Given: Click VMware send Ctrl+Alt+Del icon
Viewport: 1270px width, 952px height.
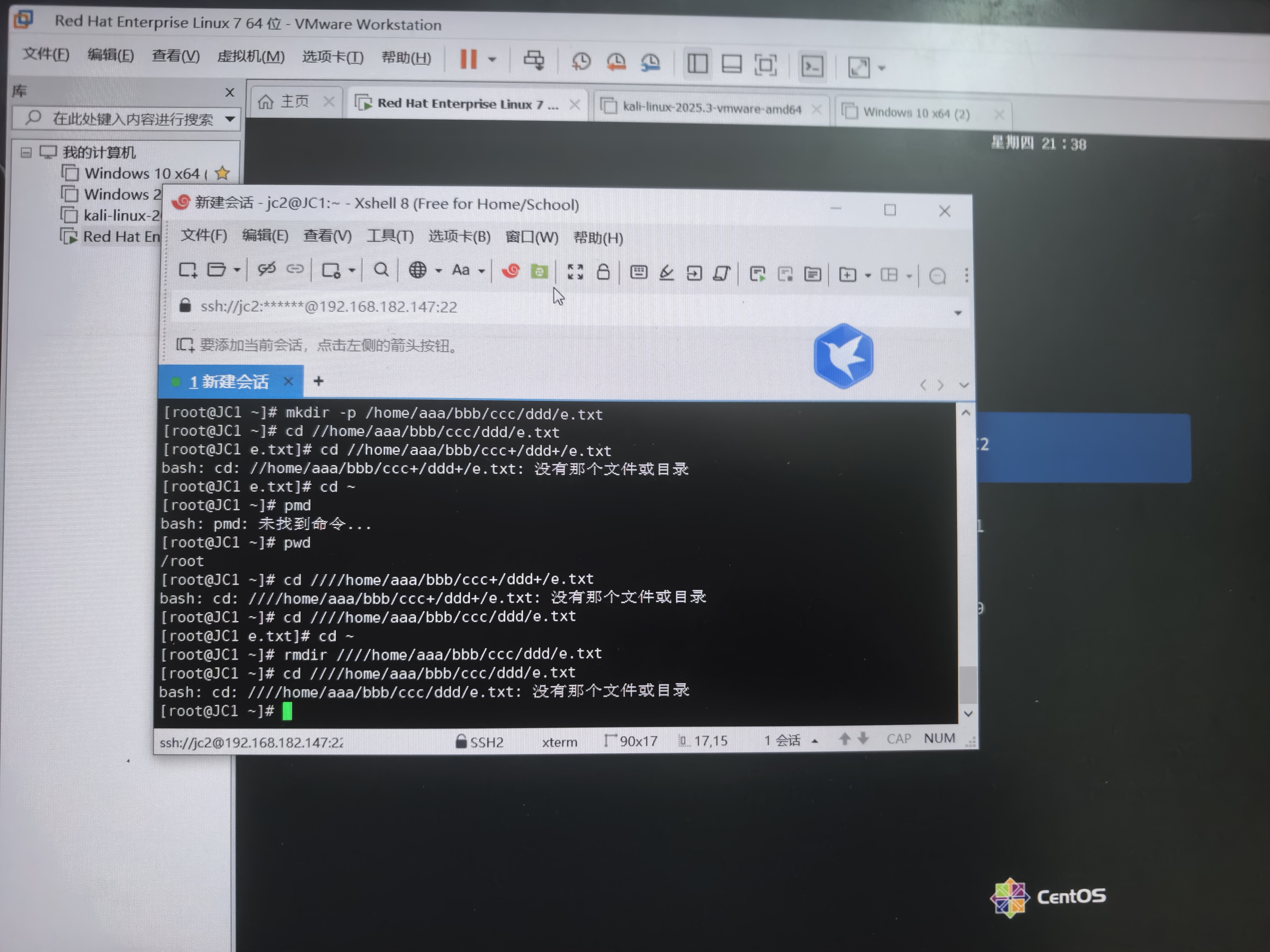Looking at the screenshot, I should pyautogui.click(x=533, y=60).
